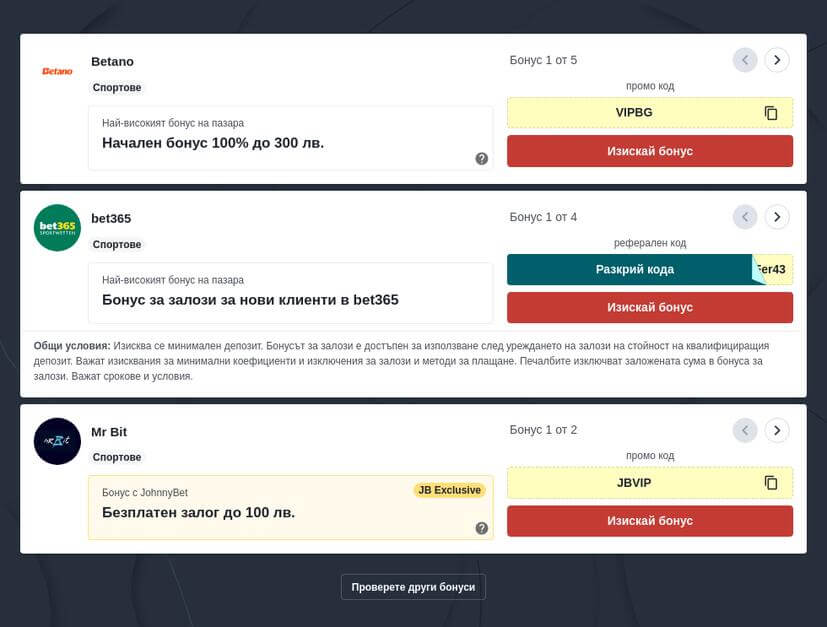Click the Betano logo
827x627 pixels.
tap(57, 71)
